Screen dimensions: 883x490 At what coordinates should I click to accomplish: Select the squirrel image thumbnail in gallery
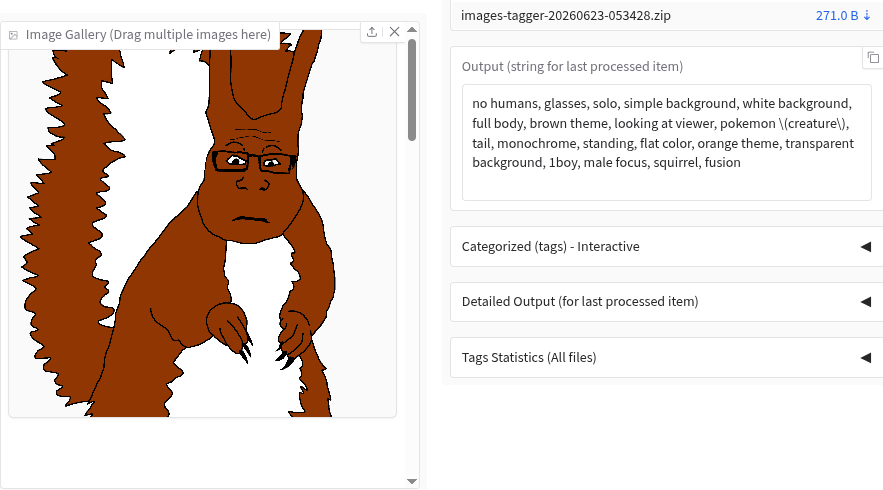(202, 224)
